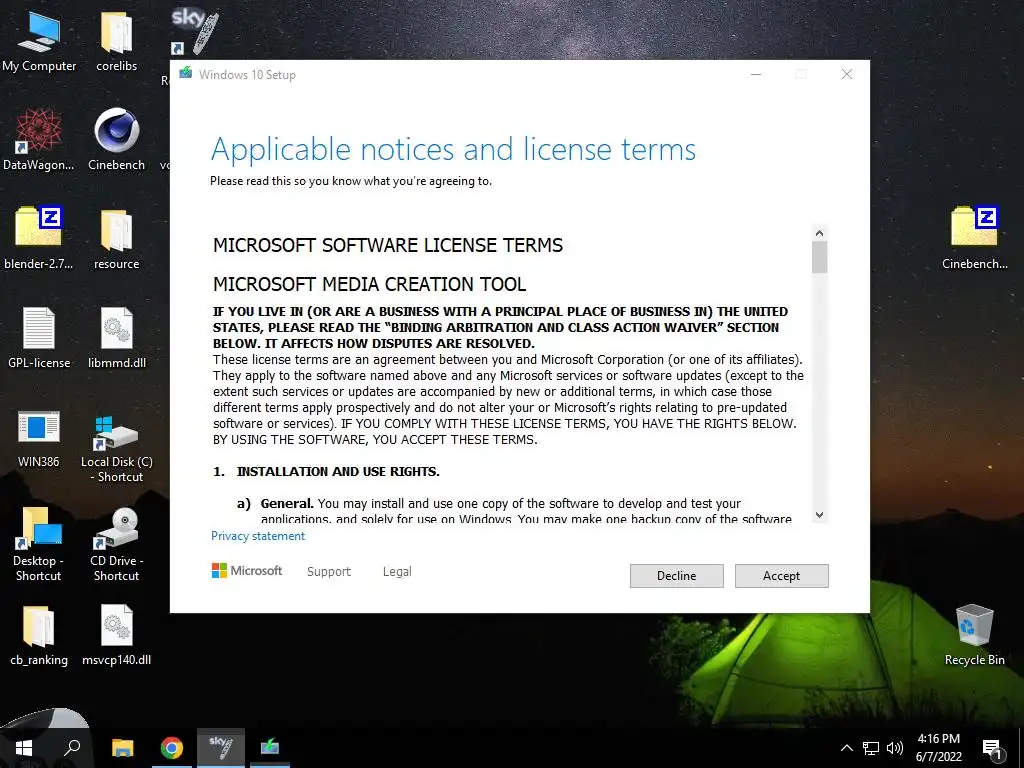This screenshot has height=768, width=1024.
Task: Minimize the Windows 10 Setup window
Action: (x=756, y=74)
